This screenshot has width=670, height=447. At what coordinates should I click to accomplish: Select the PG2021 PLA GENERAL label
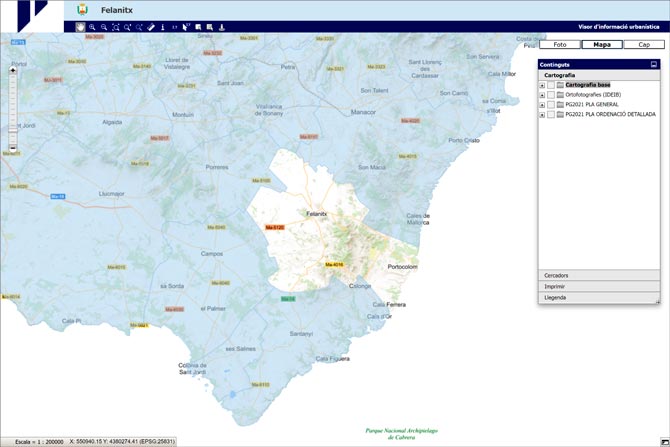[x=592, y=104]
